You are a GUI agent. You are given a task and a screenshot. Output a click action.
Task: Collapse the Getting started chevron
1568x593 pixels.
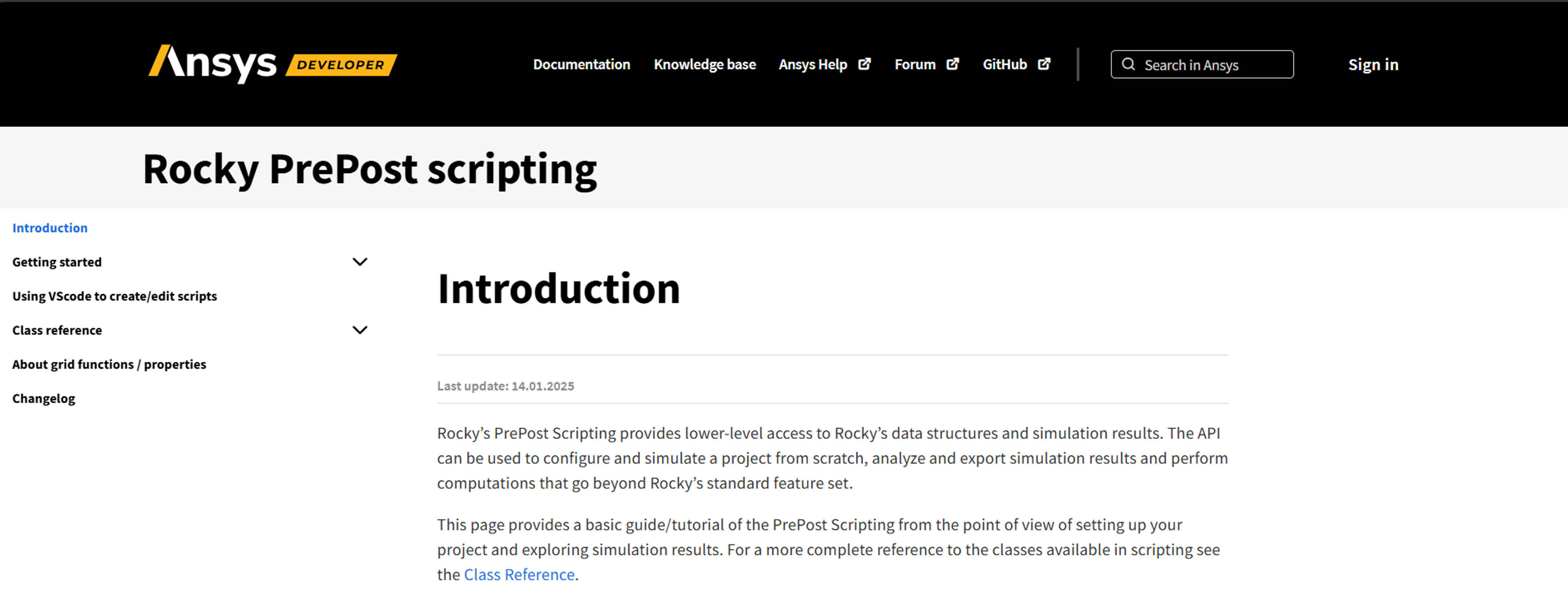360,261
